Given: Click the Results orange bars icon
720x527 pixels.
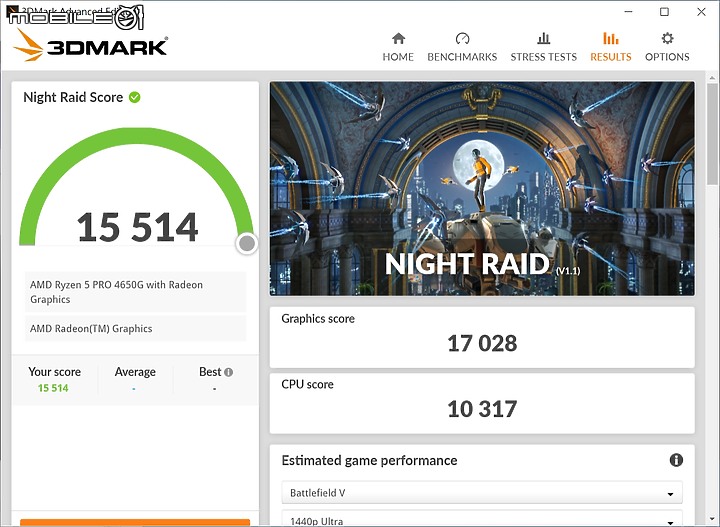Looking at the screenshot, I should 611,38.
